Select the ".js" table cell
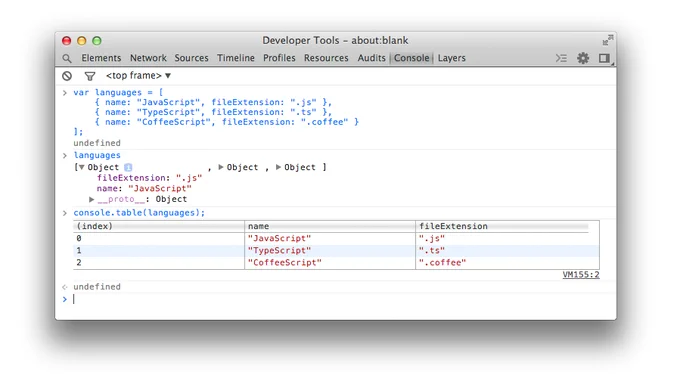 tap(507, 238)
